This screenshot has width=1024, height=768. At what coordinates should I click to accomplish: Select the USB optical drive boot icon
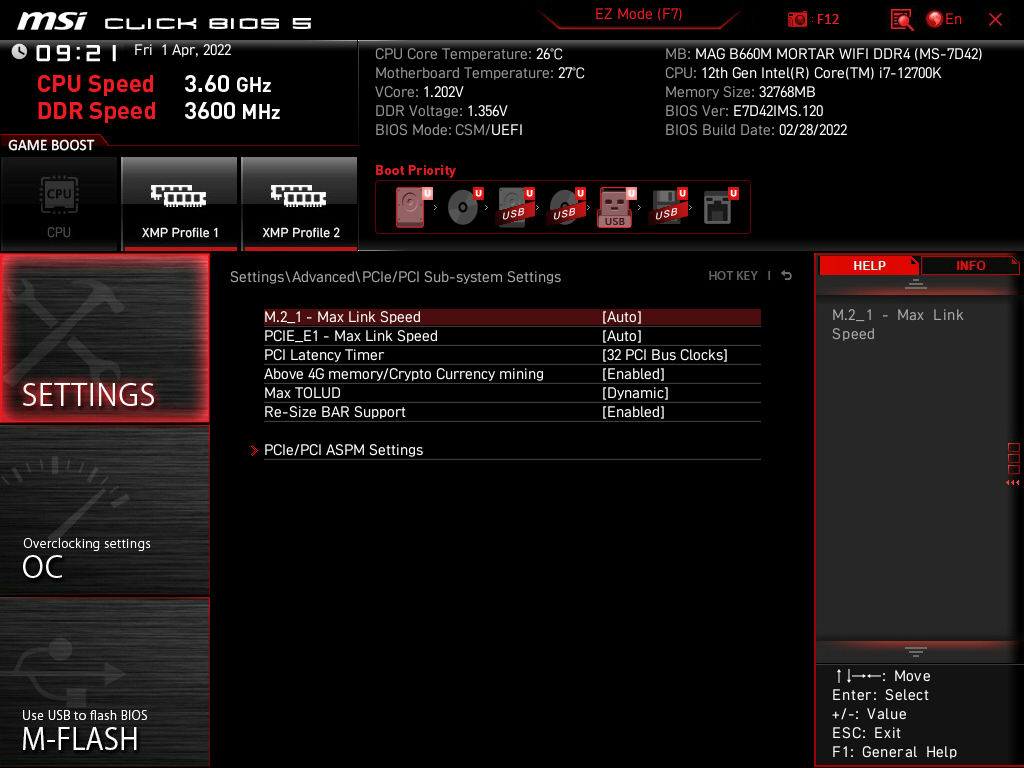pyautogui.click(x=566, y=207)
